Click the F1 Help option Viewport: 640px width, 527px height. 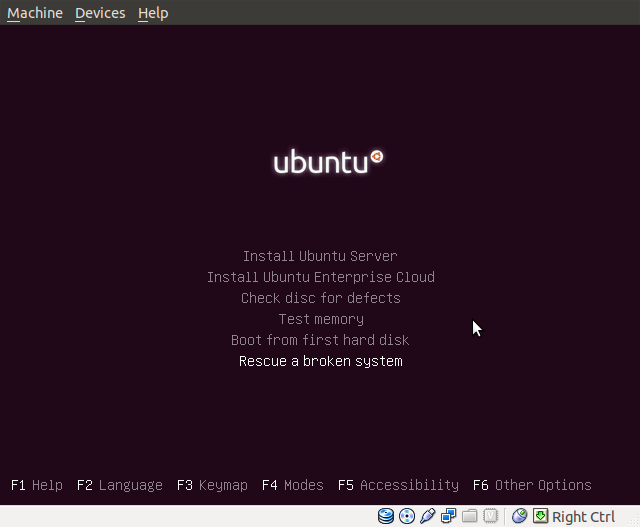pyautogui.click(x=37, y=485)
